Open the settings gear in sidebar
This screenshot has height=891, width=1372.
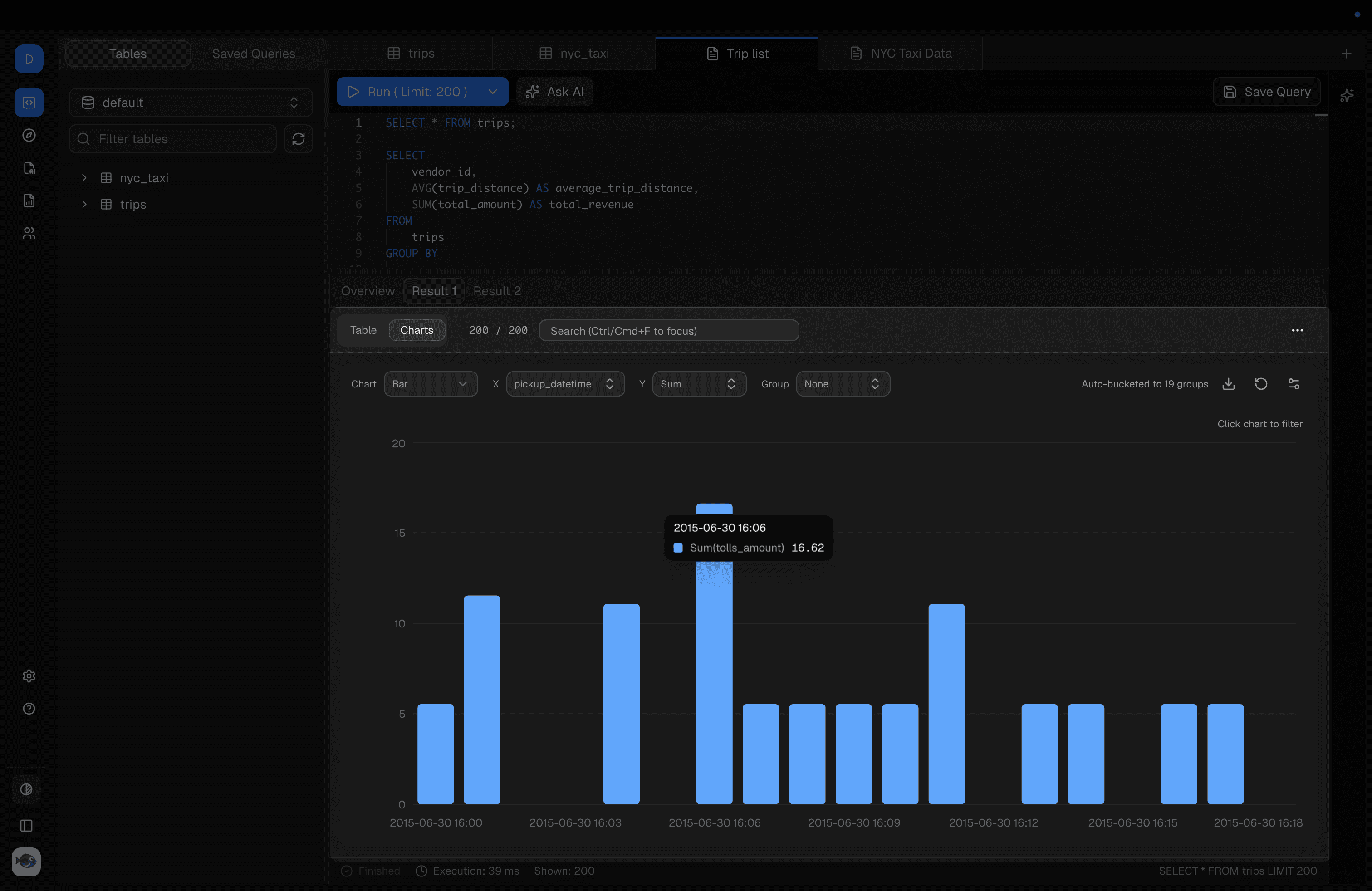29,676
